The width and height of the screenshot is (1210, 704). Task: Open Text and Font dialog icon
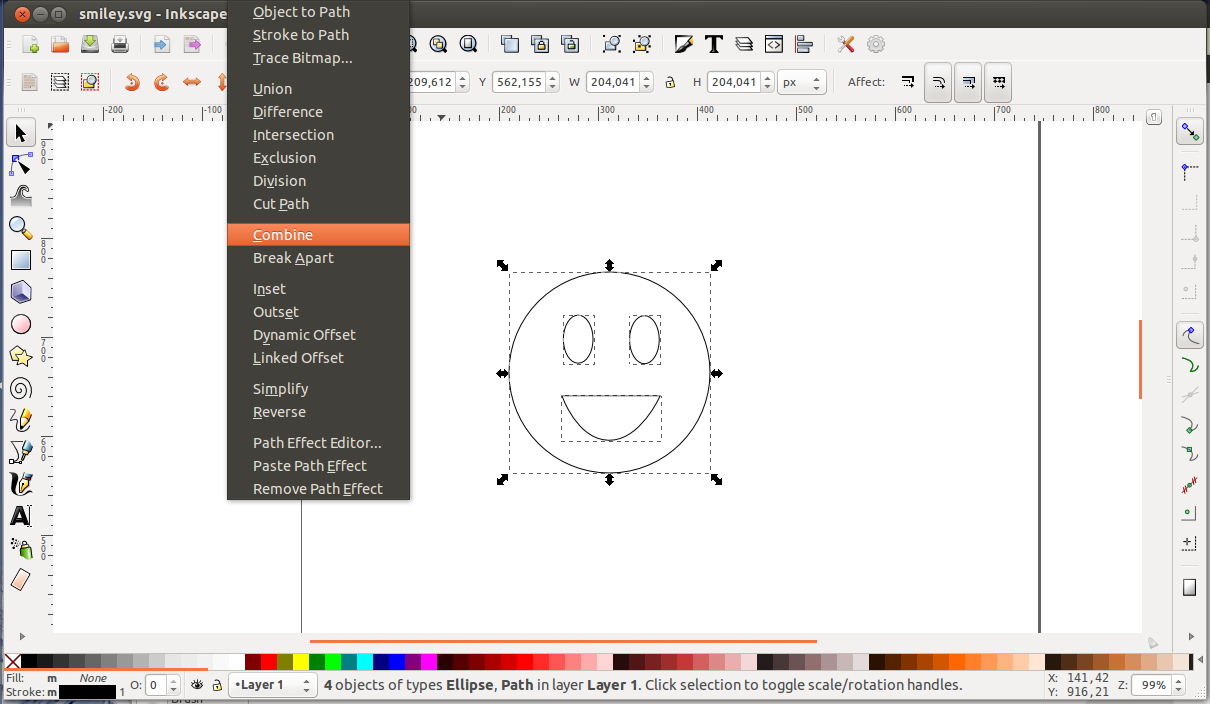[714, 44]
